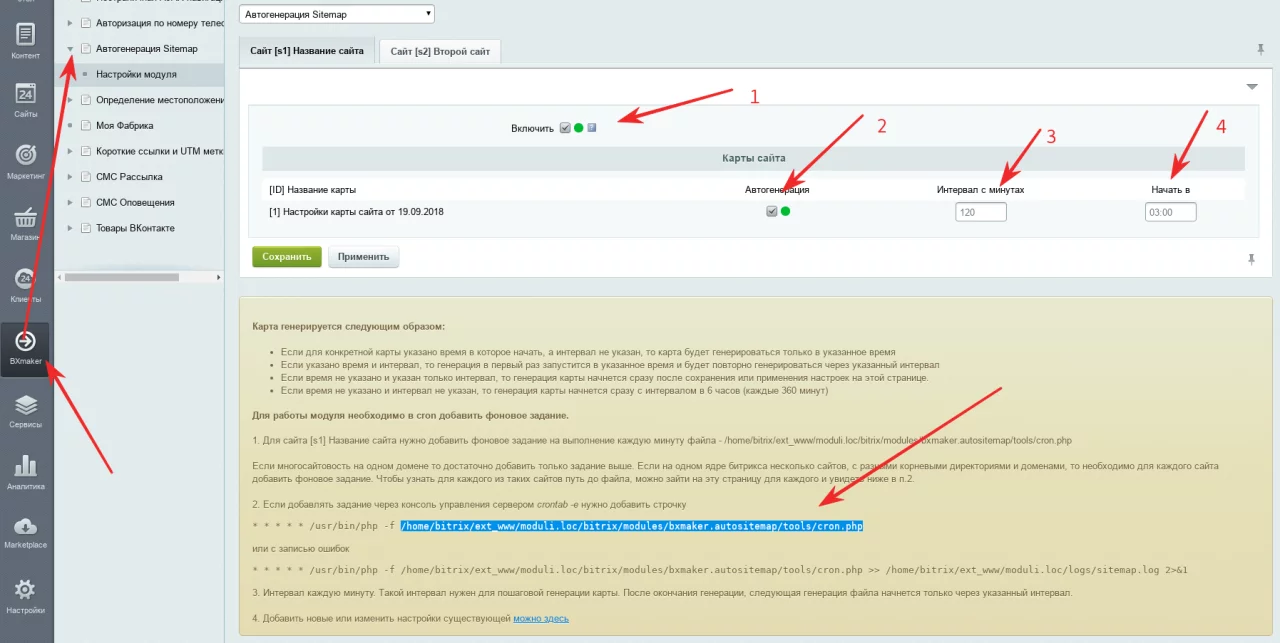Switch to the Сайт [s2] Второй сайт tab

point(440,51)
